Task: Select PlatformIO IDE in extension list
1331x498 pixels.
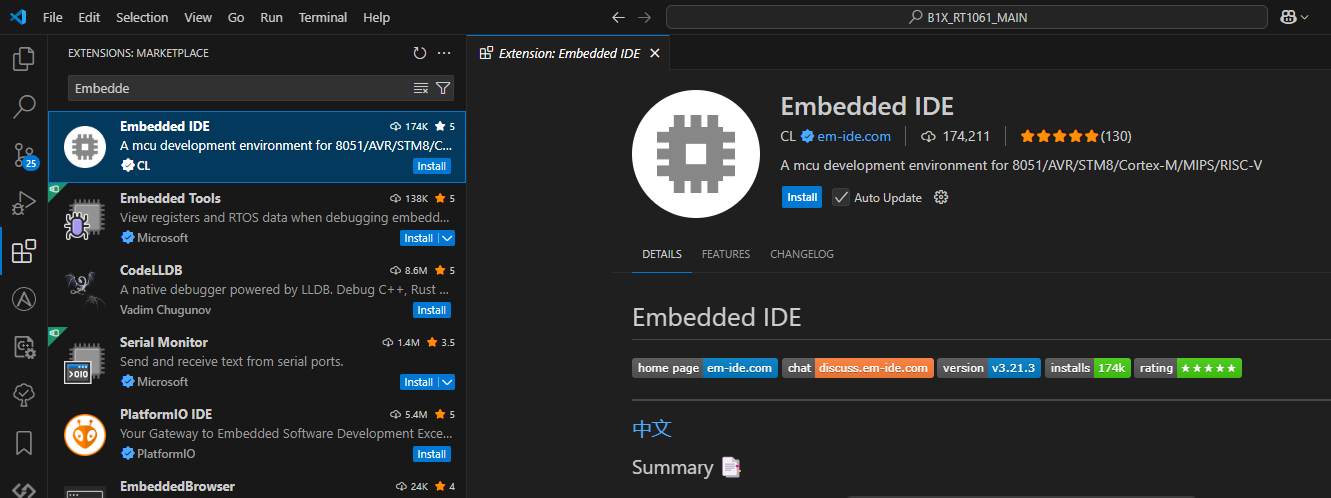Action: point(257,435)
